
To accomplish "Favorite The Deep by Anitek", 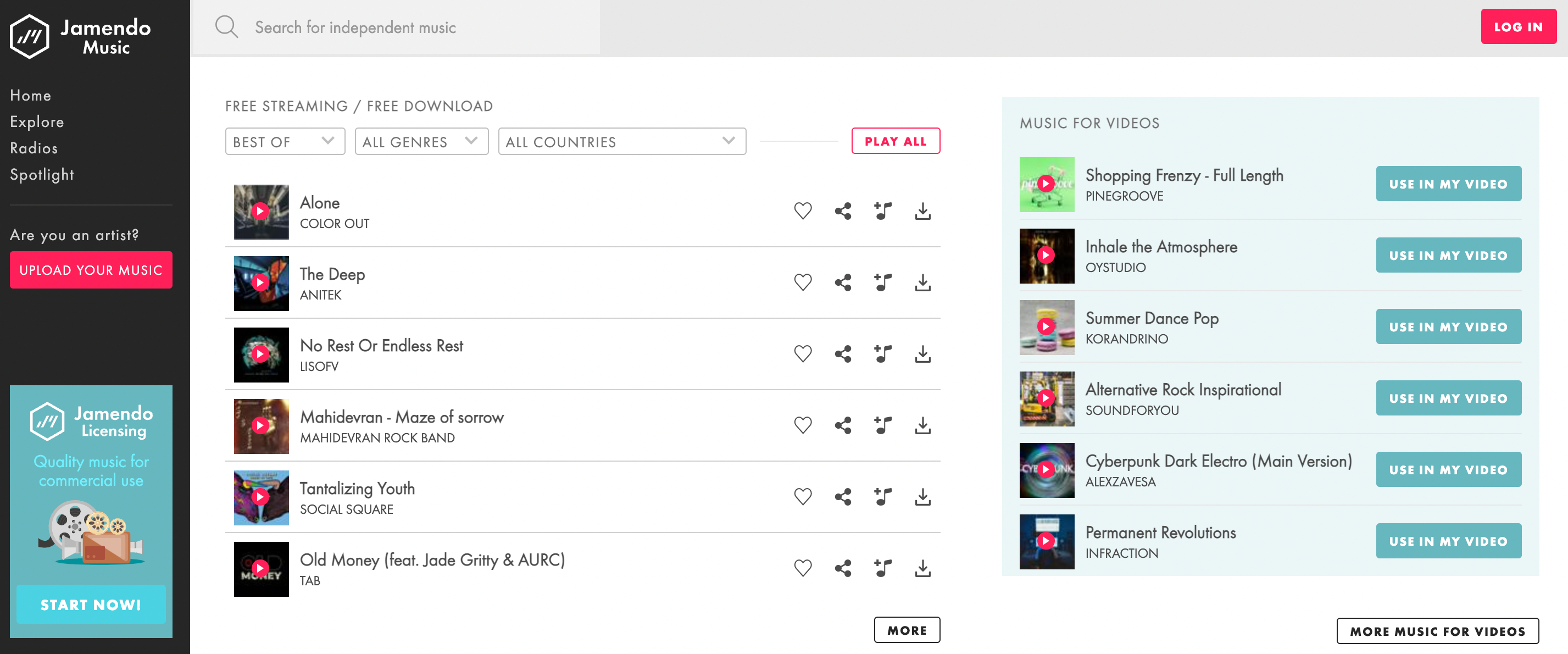I will [803, 282].
